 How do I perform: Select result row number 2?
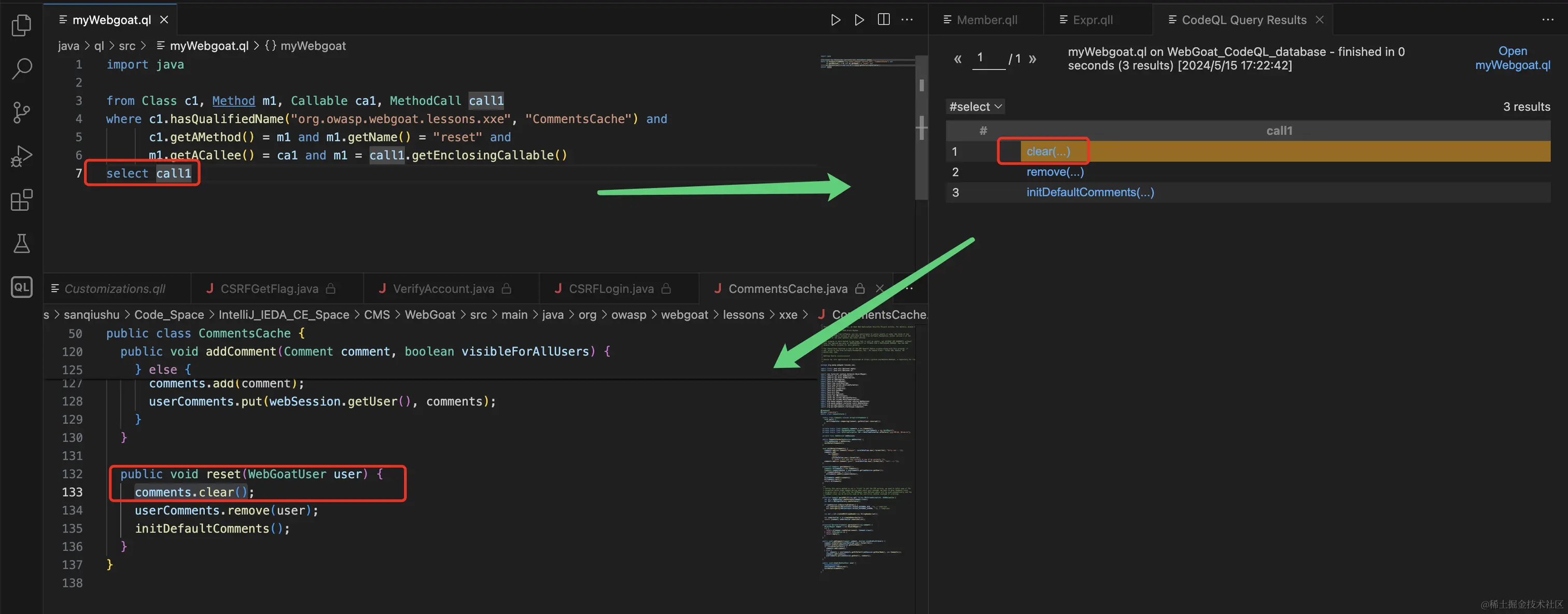coord(1248,172)
